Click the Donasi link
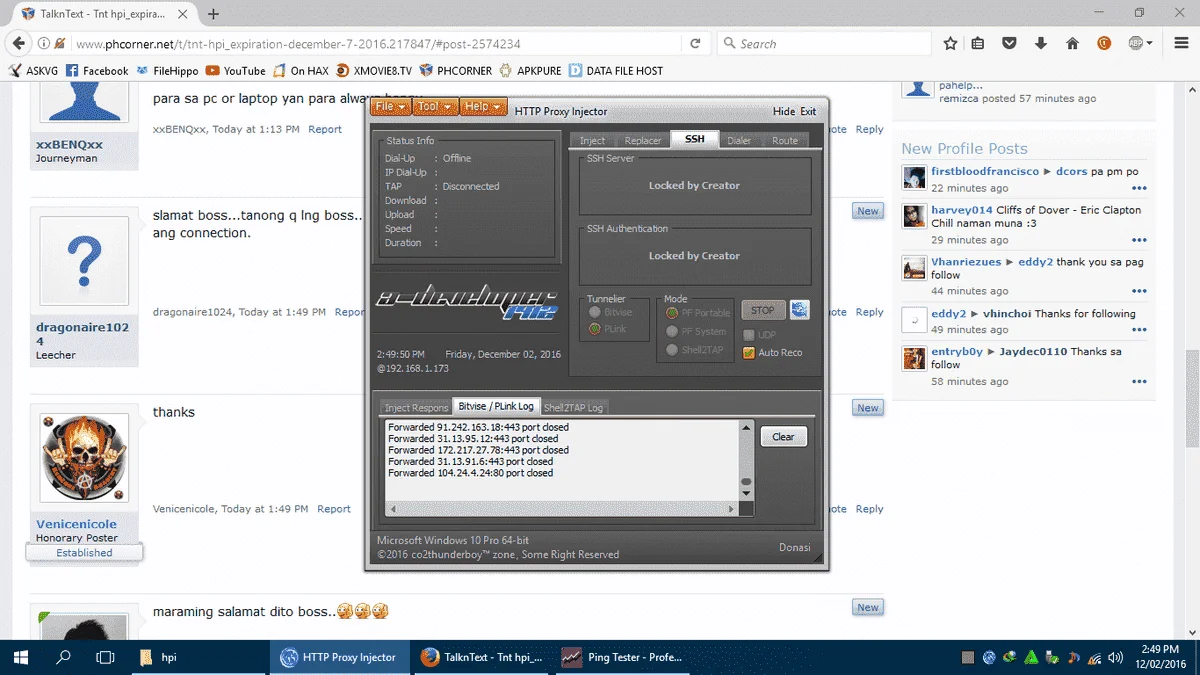This screenshot has width=1200, height=675. tap(795, 547)
